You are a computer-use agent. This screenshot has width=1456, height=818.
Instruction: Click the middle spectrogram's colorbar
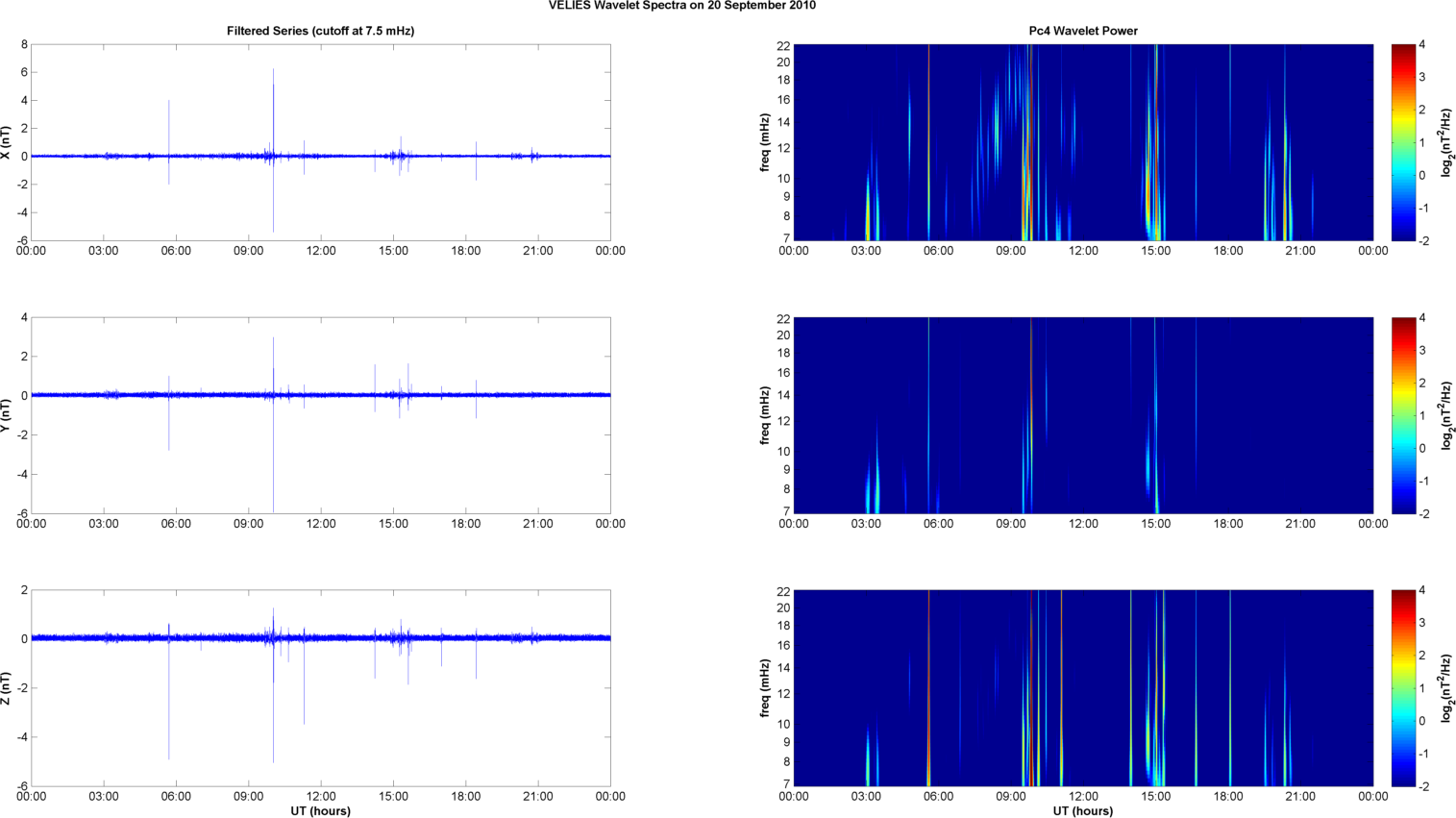(1403, 415)
